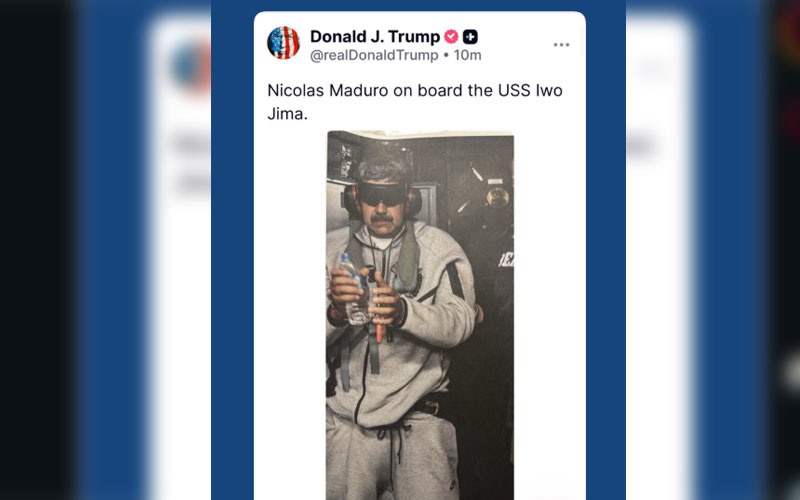Click the black goggles in the photo

381,194
